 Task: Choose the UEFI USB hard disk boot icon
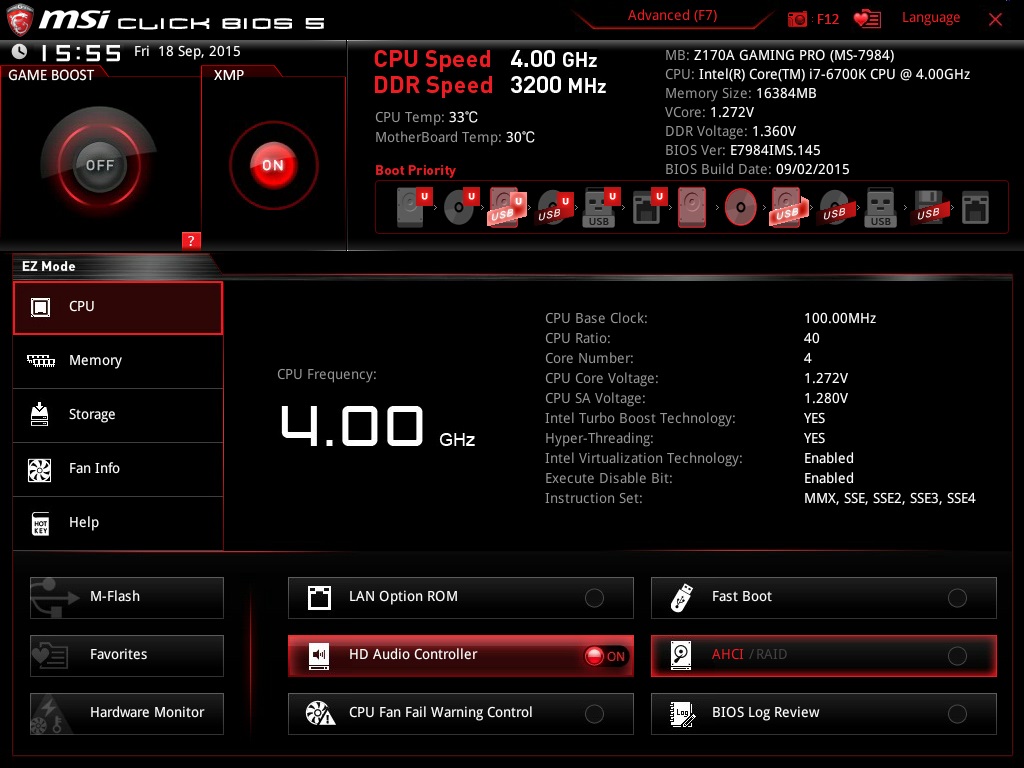point(507,207)
